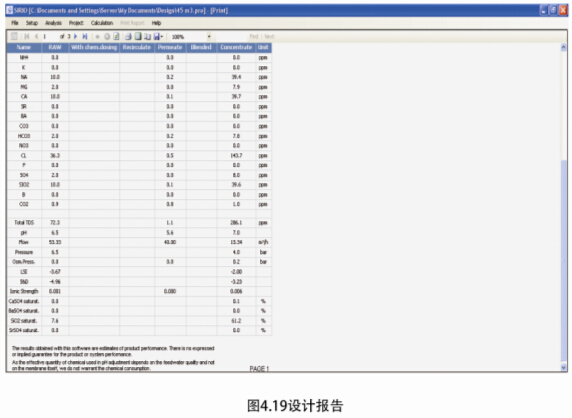Click the current page number field
The width and height of the screenshot is (572, 418).
(x=50, y=36)
